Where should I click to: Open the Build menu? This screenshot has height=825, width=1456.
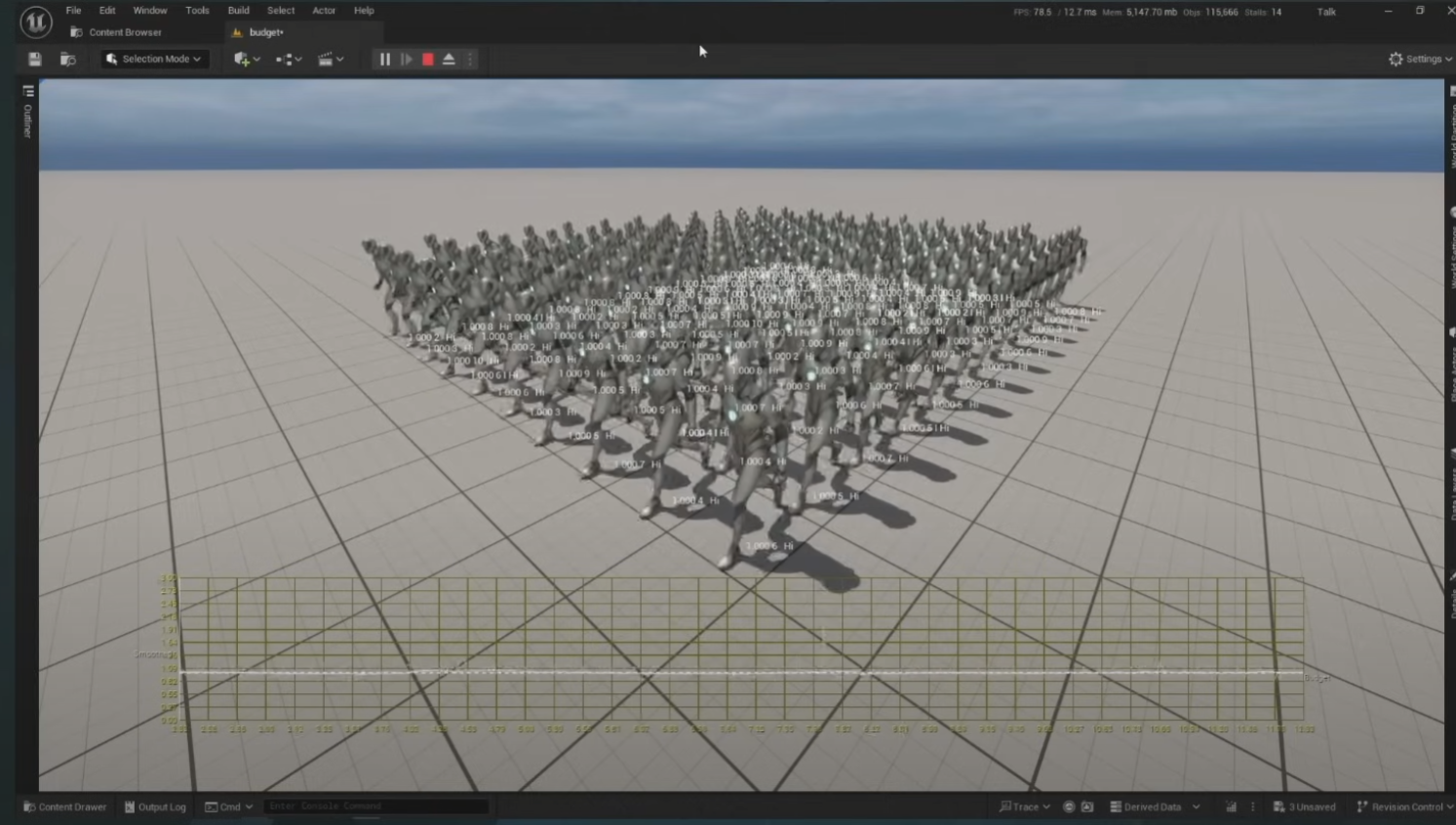click(238, 11)
